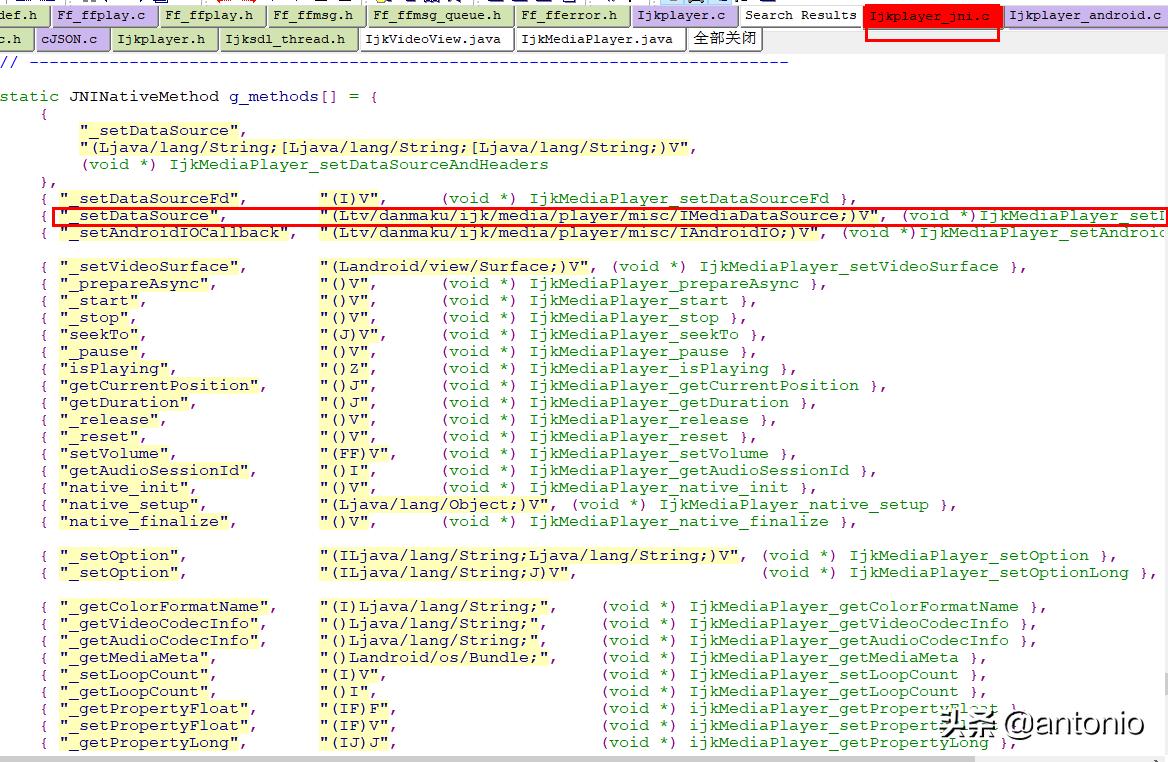Switch to Ijkplayer_android.c tab
The height and width of the screenshot is (762, 1168).
click(1085, 16)
